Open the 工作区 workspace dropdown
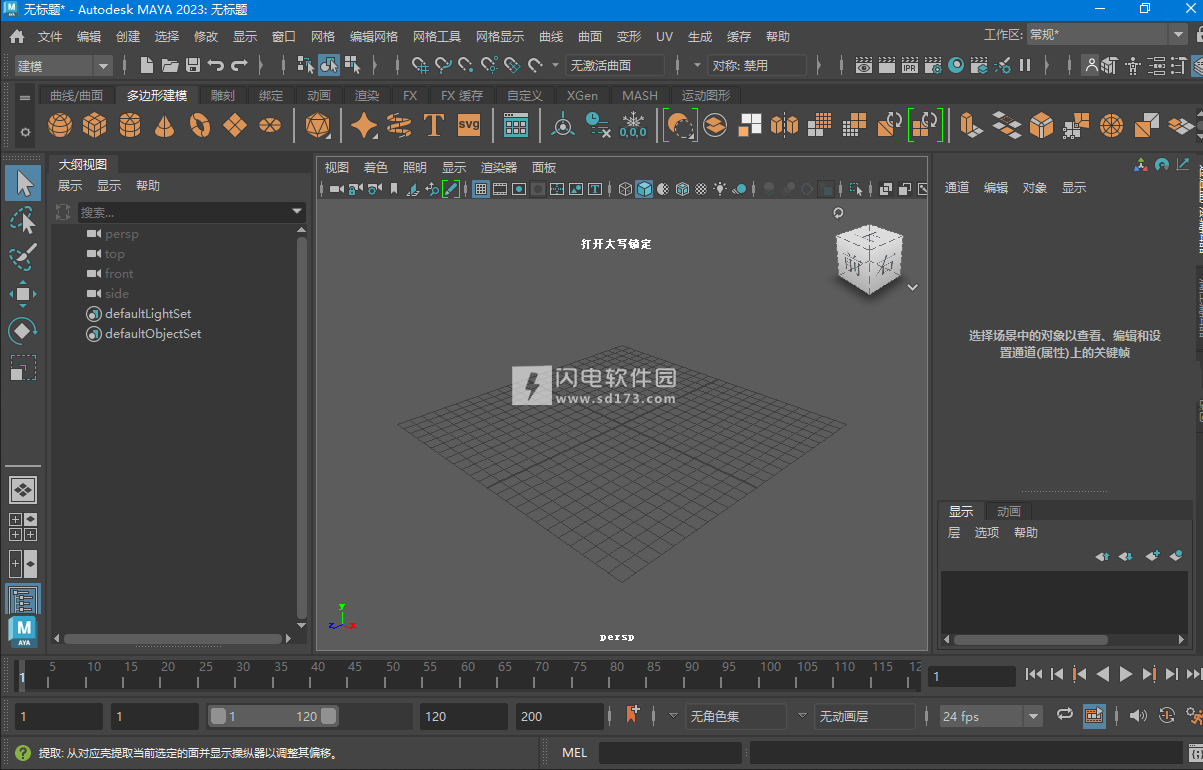Viewport: 1203px width, 770px height. pos(1108,34)
